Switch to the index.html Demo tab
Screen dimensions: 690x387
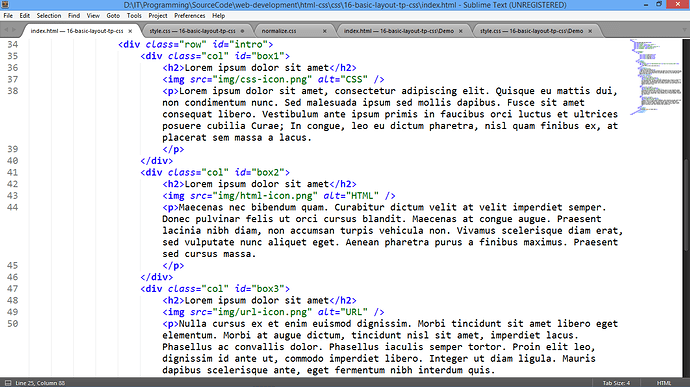click(x=399, y=31)
